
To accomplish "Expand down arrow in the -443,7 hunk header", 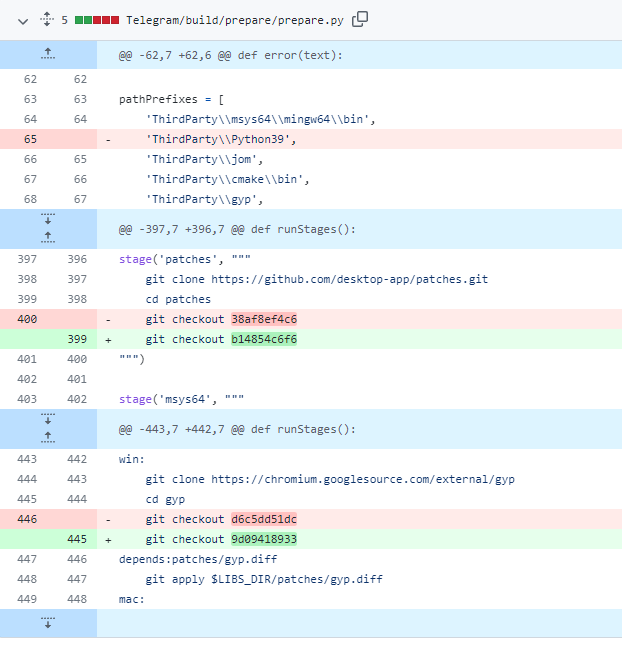I will tap(48, 419).
